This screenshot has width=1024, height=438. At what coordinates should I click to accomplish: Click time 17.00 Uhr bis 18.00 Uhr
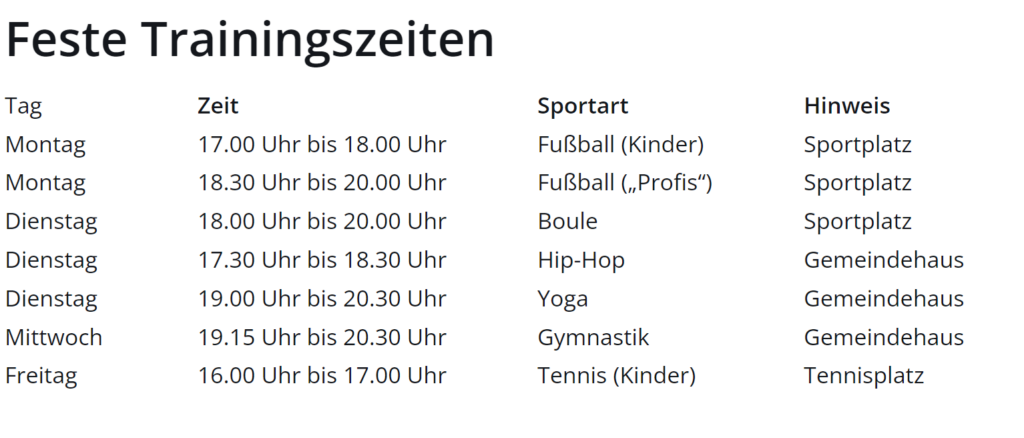(x=321, y=144)
